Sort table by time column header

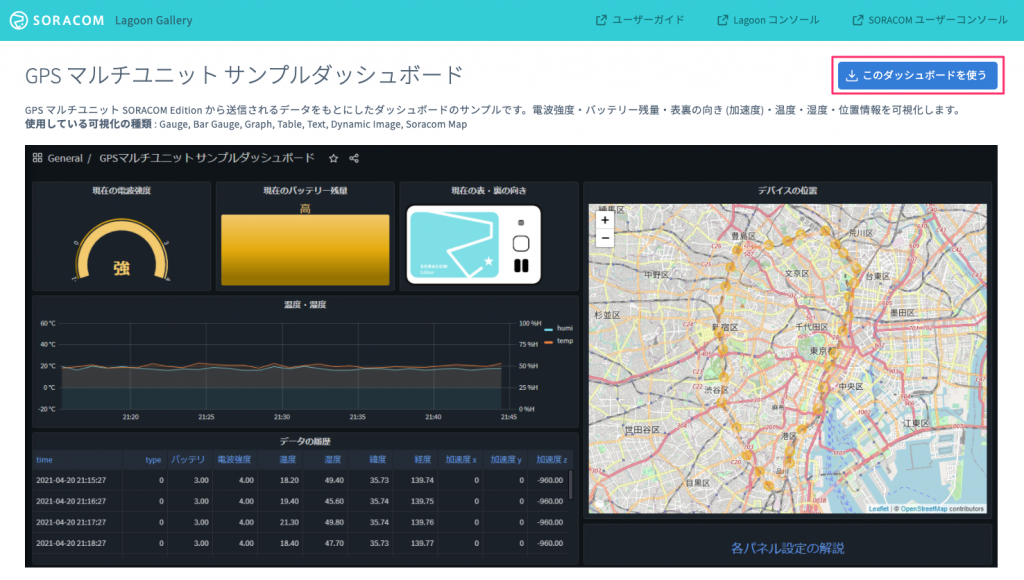point(45,460)
